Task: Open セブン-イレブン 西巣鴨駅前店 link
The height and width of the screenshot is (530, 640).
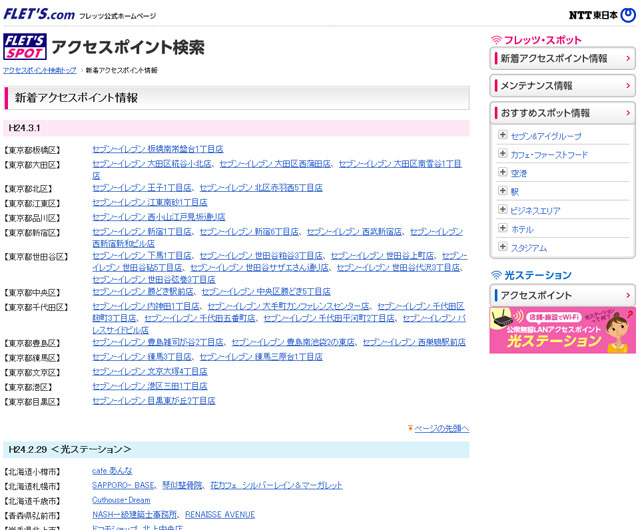Action: 414,342
